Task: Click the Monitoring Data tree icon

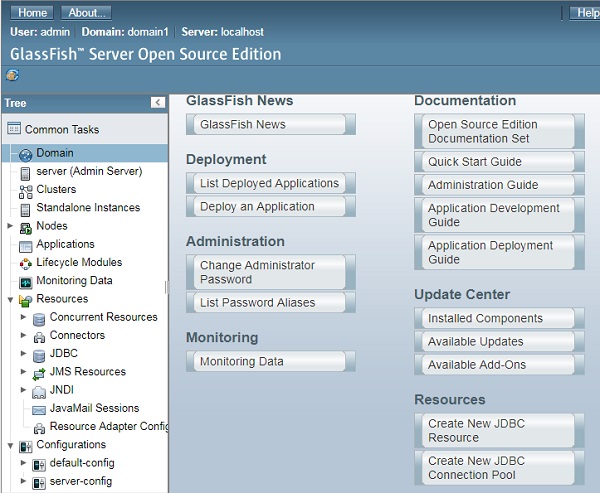Action: [25, 283]
